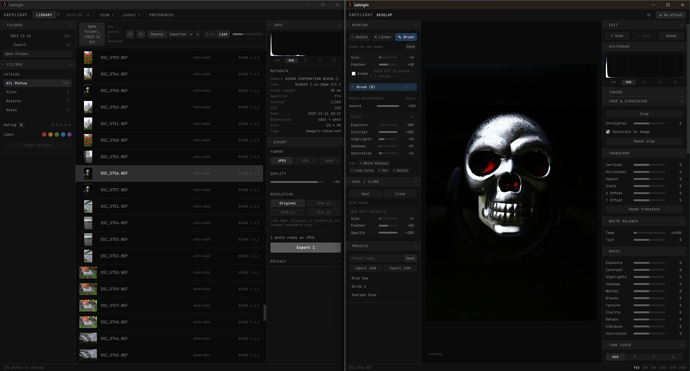
Task: Expand the Privacy section in the Library
Action: [x=305, y=261]
